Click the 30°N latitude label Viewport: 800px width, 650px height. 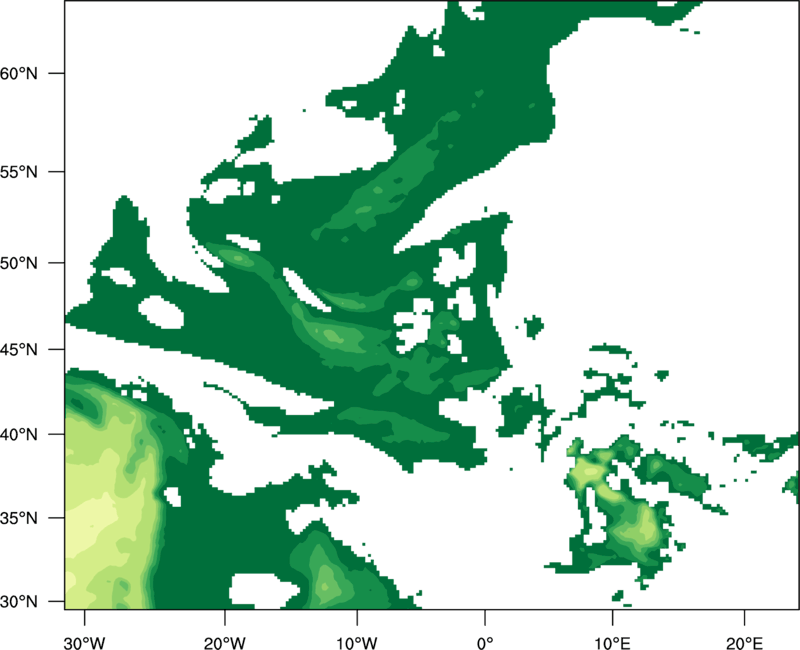point(19,602)
